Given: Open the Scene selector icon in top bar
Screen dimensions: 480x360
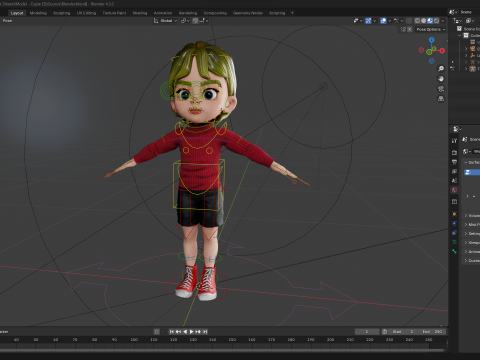Looking at the screenshot, I should point(453,12).
